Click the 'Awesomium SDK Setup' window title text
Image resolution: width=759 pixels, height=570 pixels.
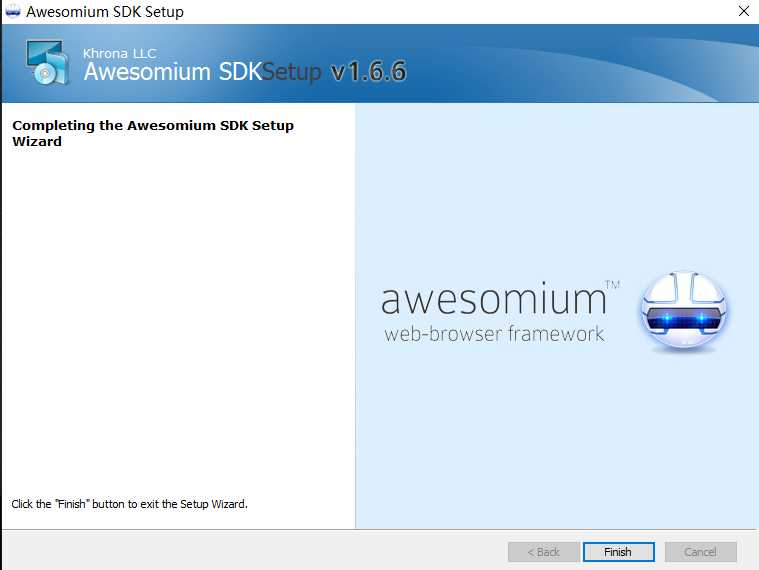point(105,12)
